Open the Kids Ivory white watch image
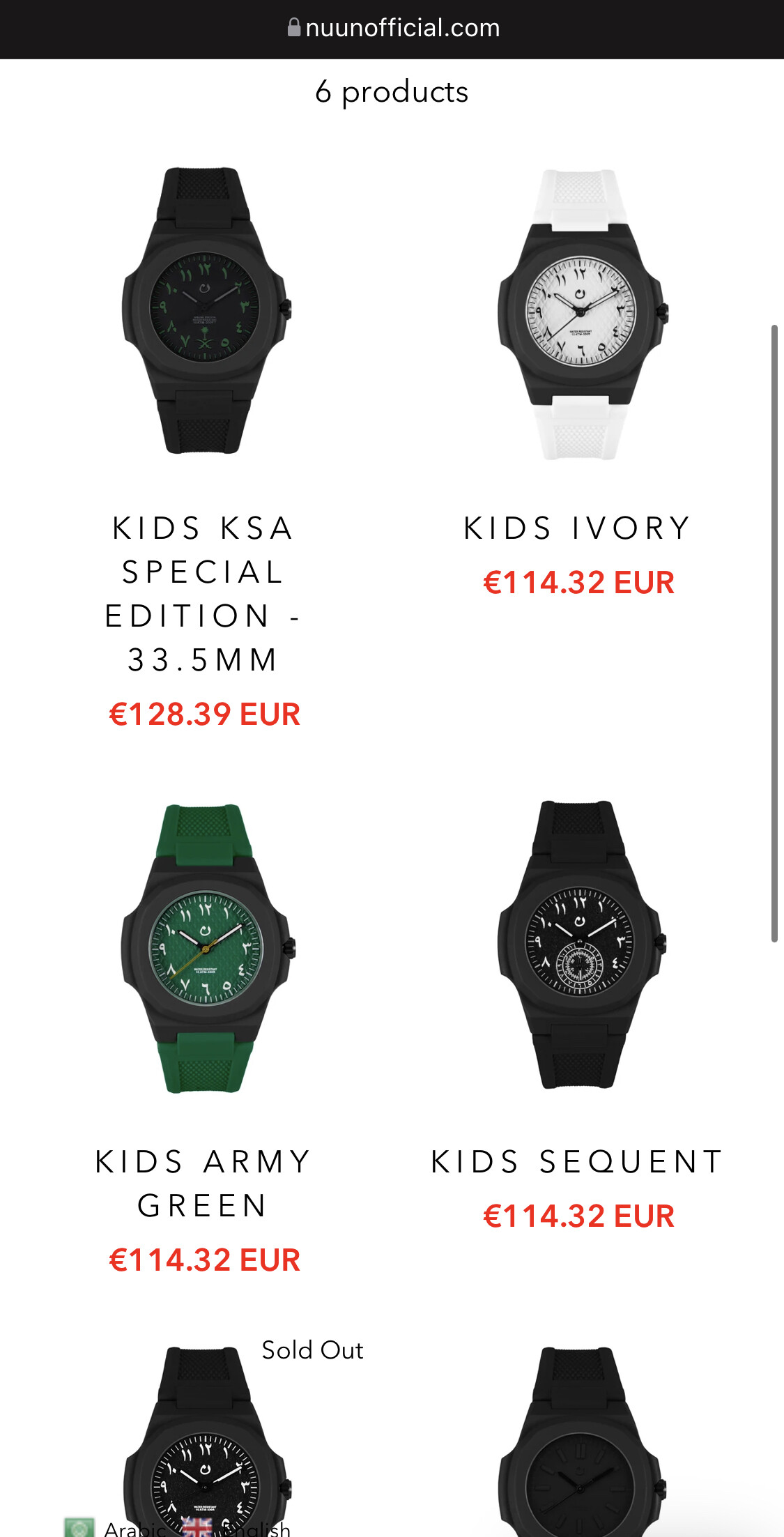 tap(581, 314)
